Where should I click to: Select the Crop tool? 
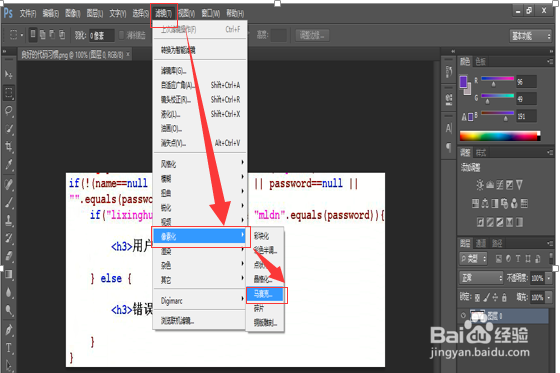coord(9,146)
